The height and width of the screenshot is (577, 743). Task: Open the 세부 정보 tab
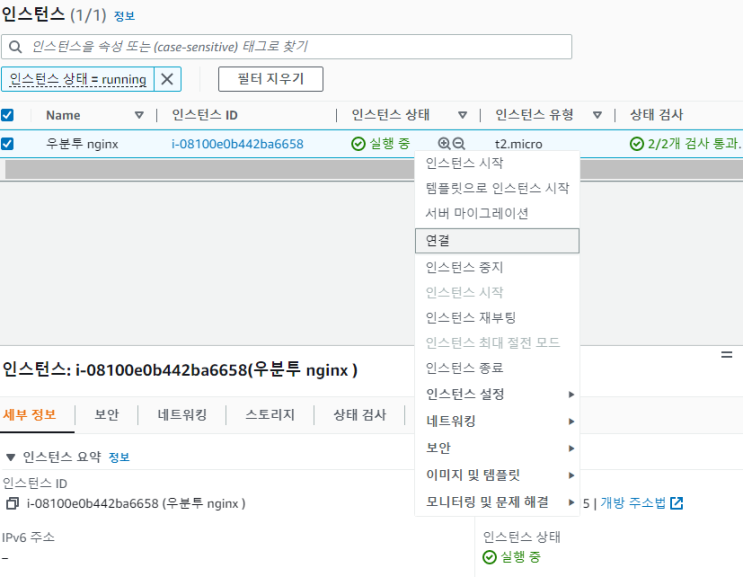[29, 415]
